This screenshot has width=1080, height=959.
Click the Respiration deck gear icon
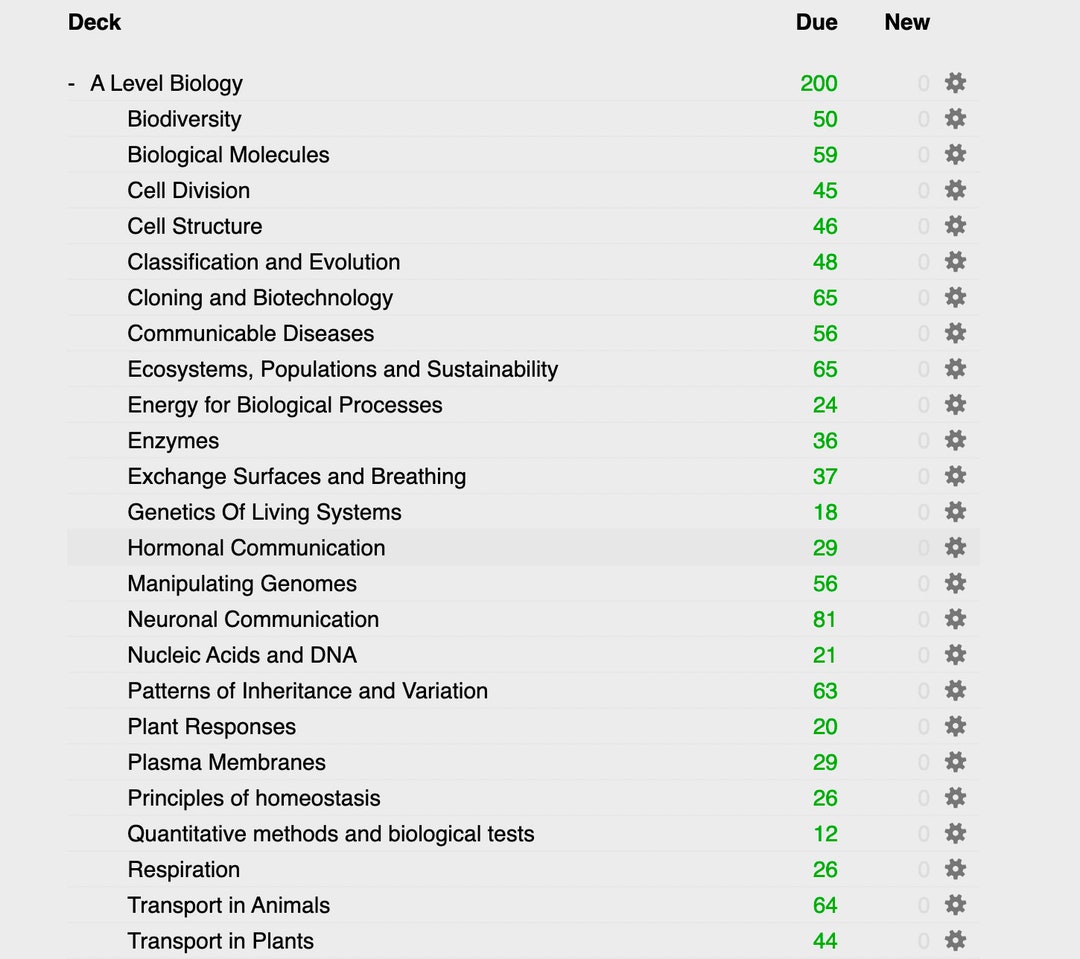coord(955,869)
